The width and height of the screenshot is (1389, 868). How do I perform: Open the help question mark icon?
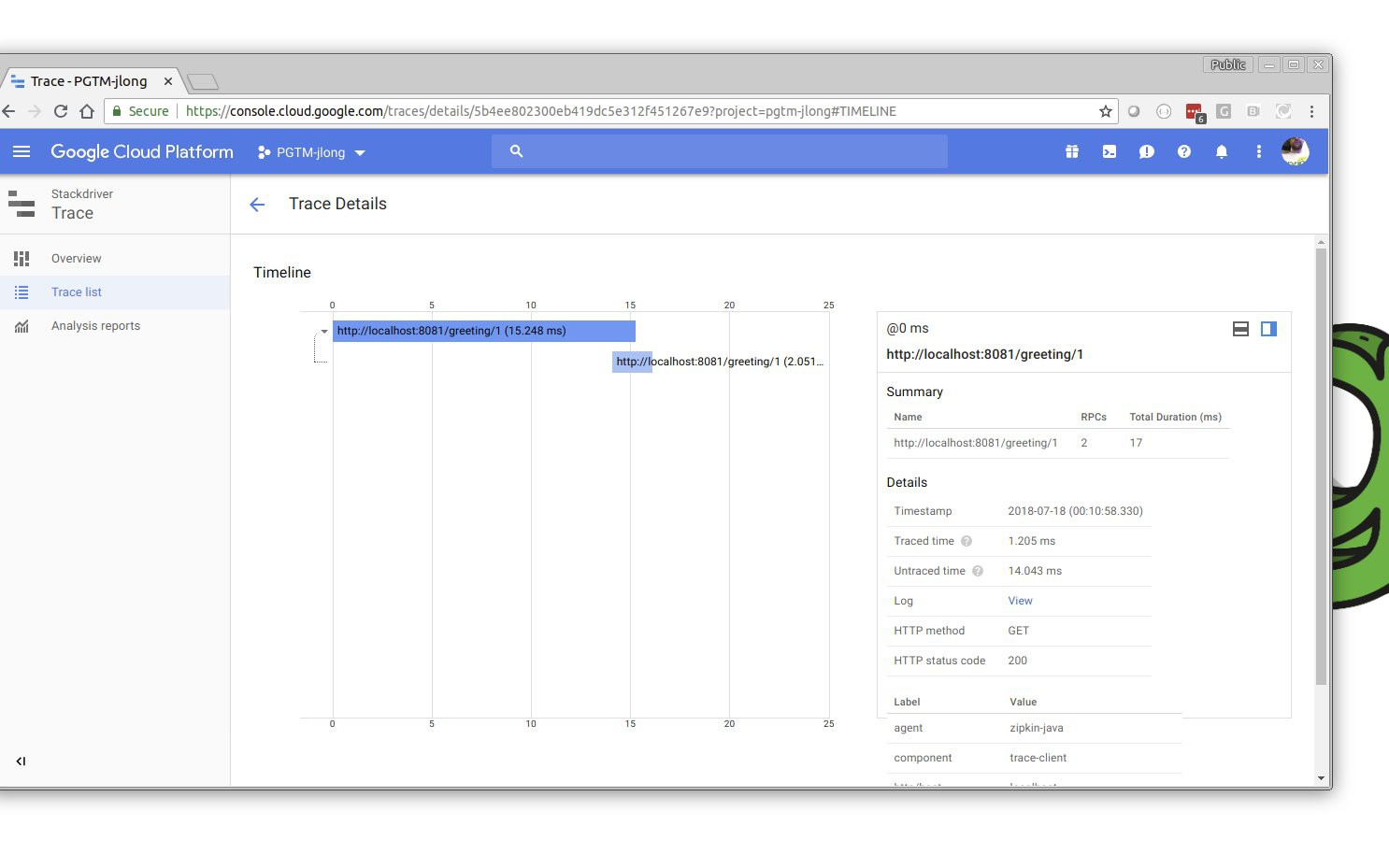[1184, 151]
